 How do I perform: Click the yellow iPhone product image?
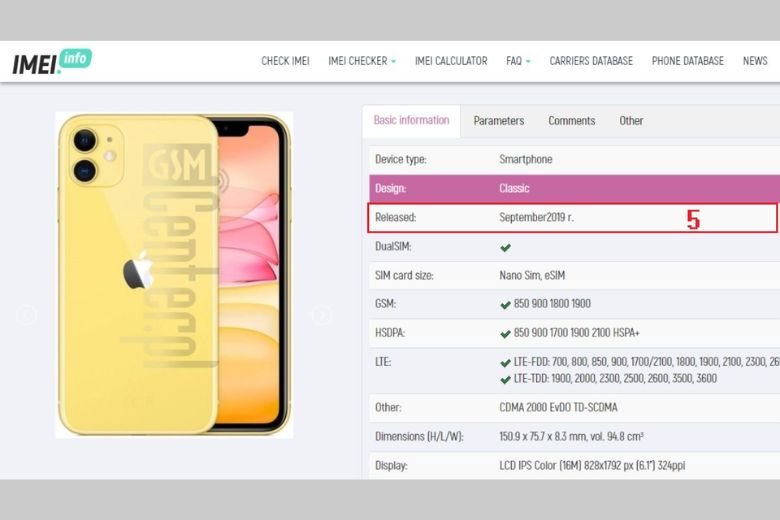click(174, 274)
